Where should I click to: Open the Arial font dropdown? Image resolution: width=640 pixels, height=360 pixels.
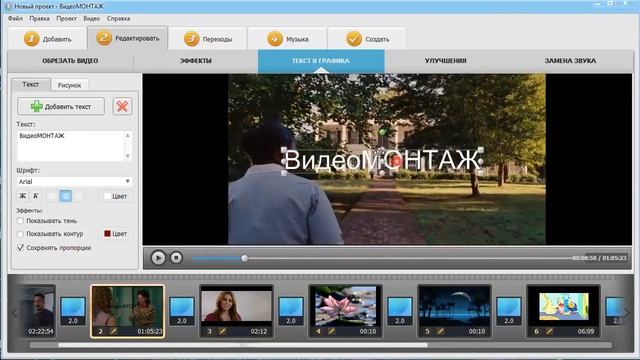point(74,181)
